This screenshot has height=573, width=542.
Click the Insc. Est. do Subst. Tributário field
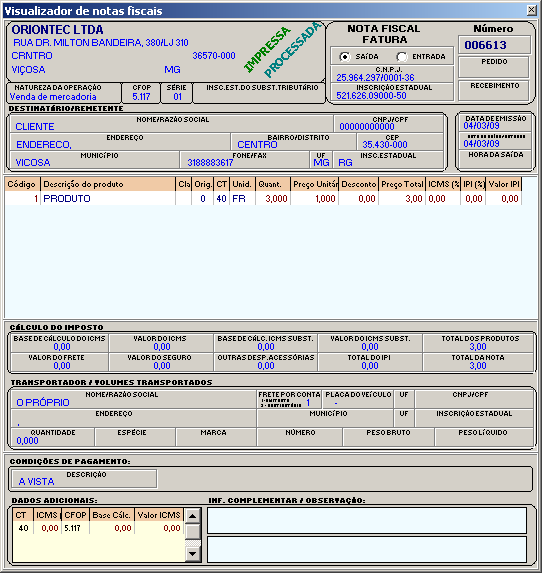tap(258, 93)
